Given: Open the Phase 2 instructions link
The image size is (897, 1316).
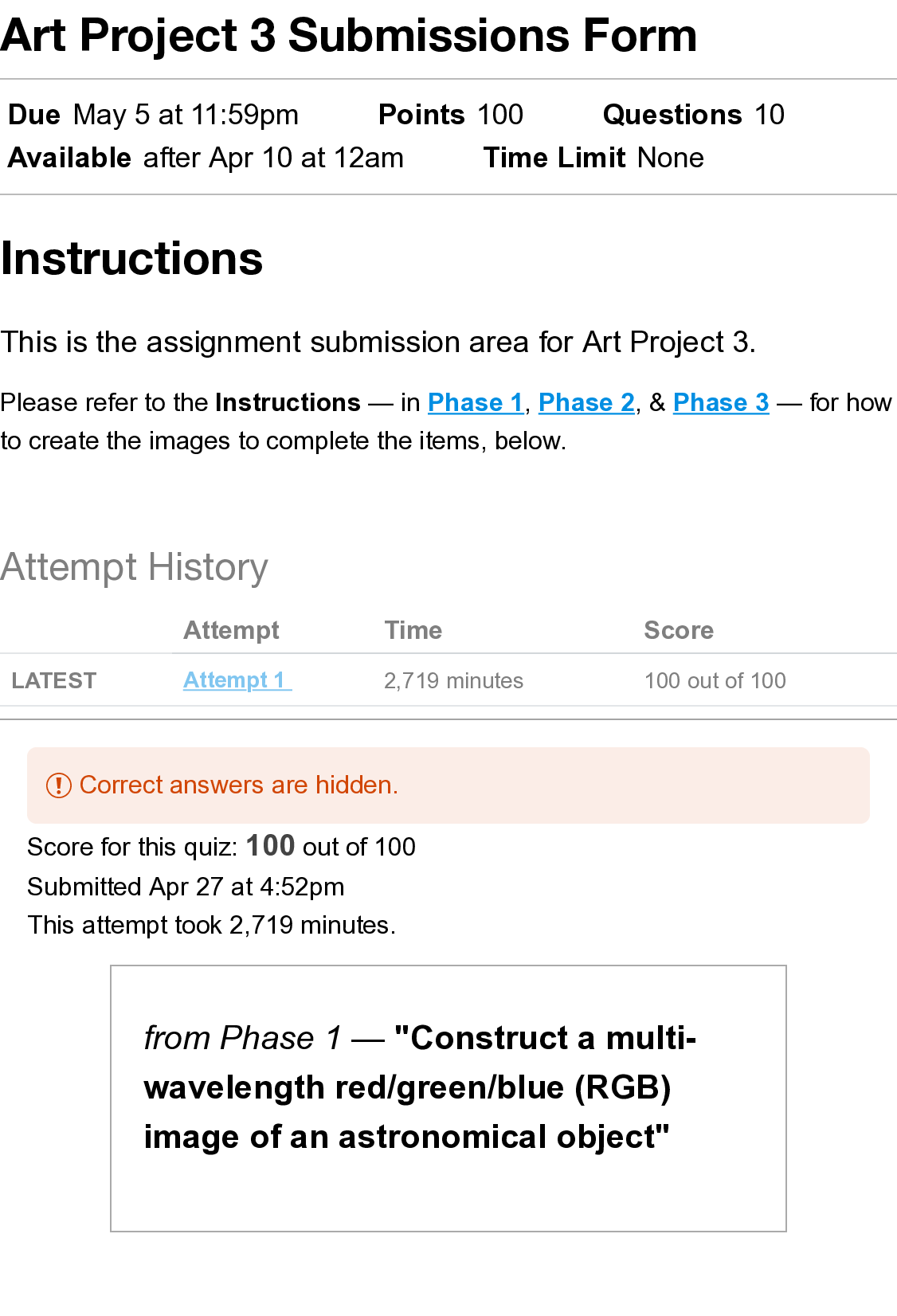Looking at the screenshot, I should coord(586,403).
